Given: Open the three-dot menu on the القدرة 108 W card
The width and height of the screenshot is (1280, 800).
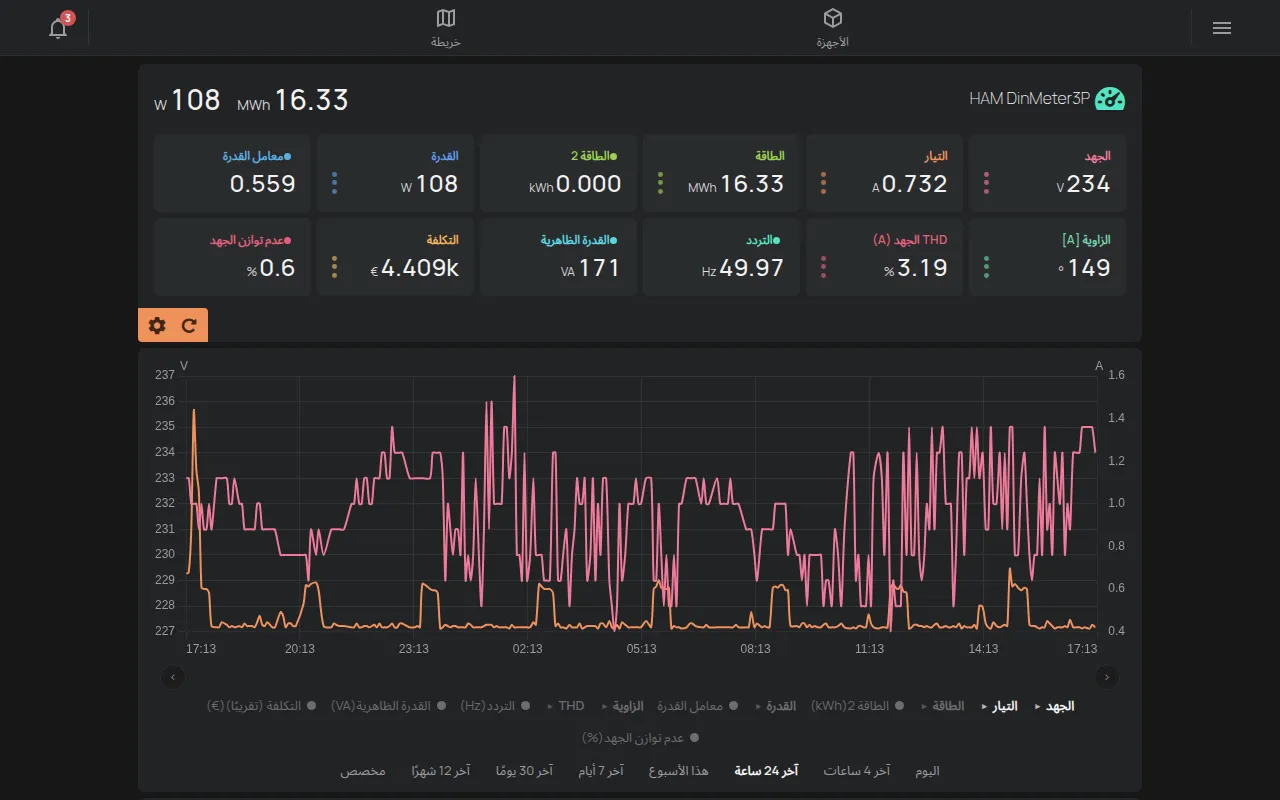Looking at the screenshot, I should click(x=335, y=183).
